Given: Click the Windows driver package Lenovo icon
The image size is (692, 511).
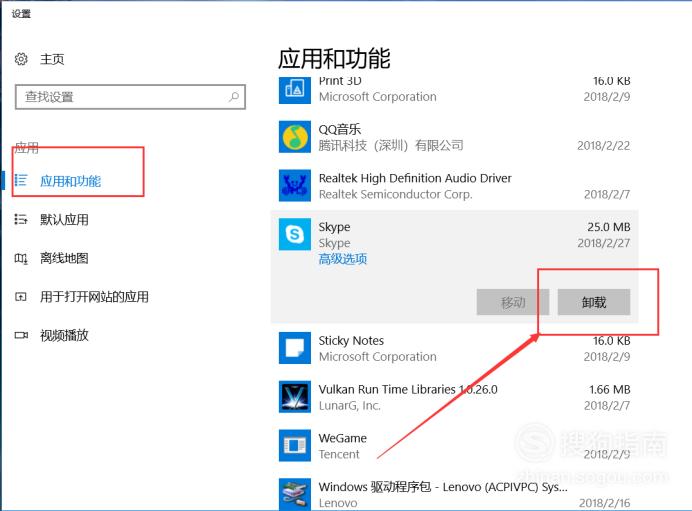Looking at the screenshot, I should pyautogui.click(x=295, y=494).
